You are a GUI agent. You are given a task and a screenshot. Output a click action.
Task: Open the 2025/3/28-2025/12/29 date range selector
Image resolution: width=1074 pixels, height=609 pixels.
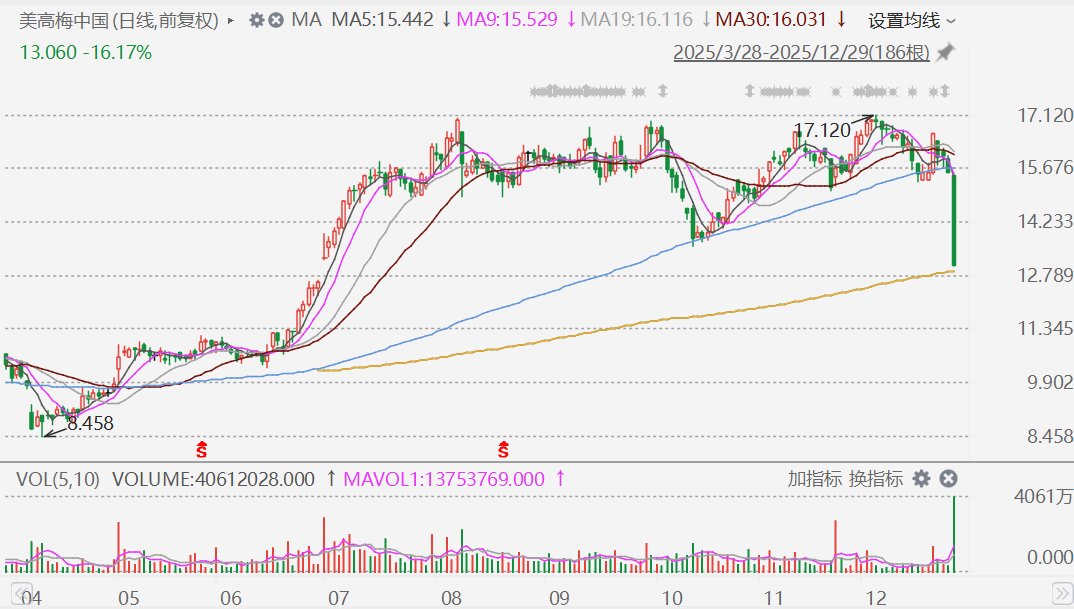coord(801,52)
